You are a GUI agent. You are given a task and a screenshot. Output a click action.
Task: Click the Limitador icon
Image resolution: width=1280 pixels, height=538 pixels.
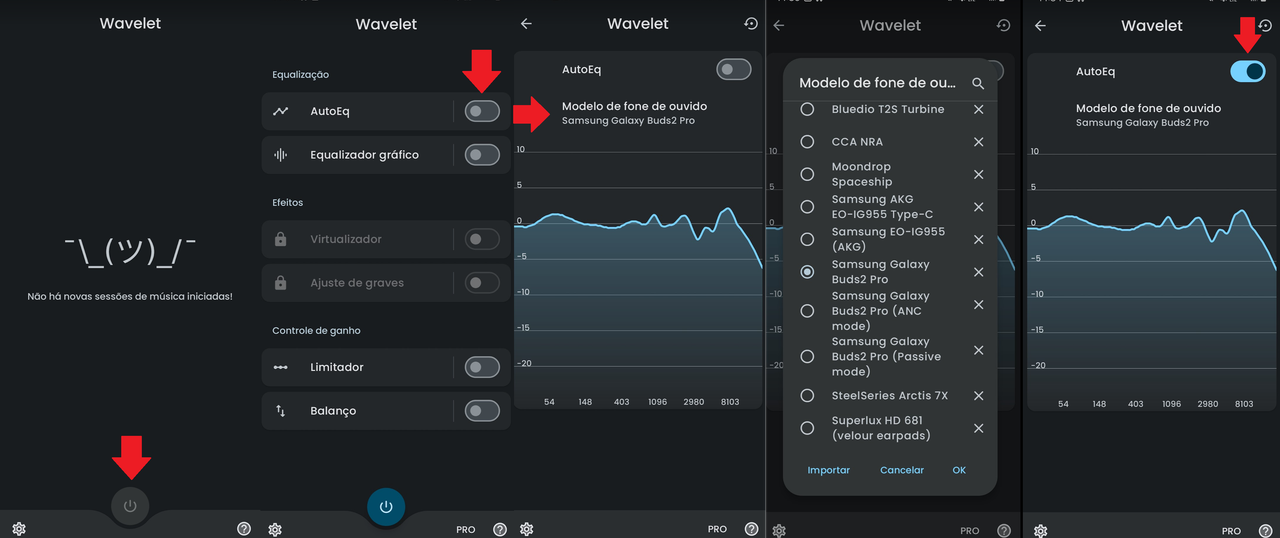click(281, 367)
